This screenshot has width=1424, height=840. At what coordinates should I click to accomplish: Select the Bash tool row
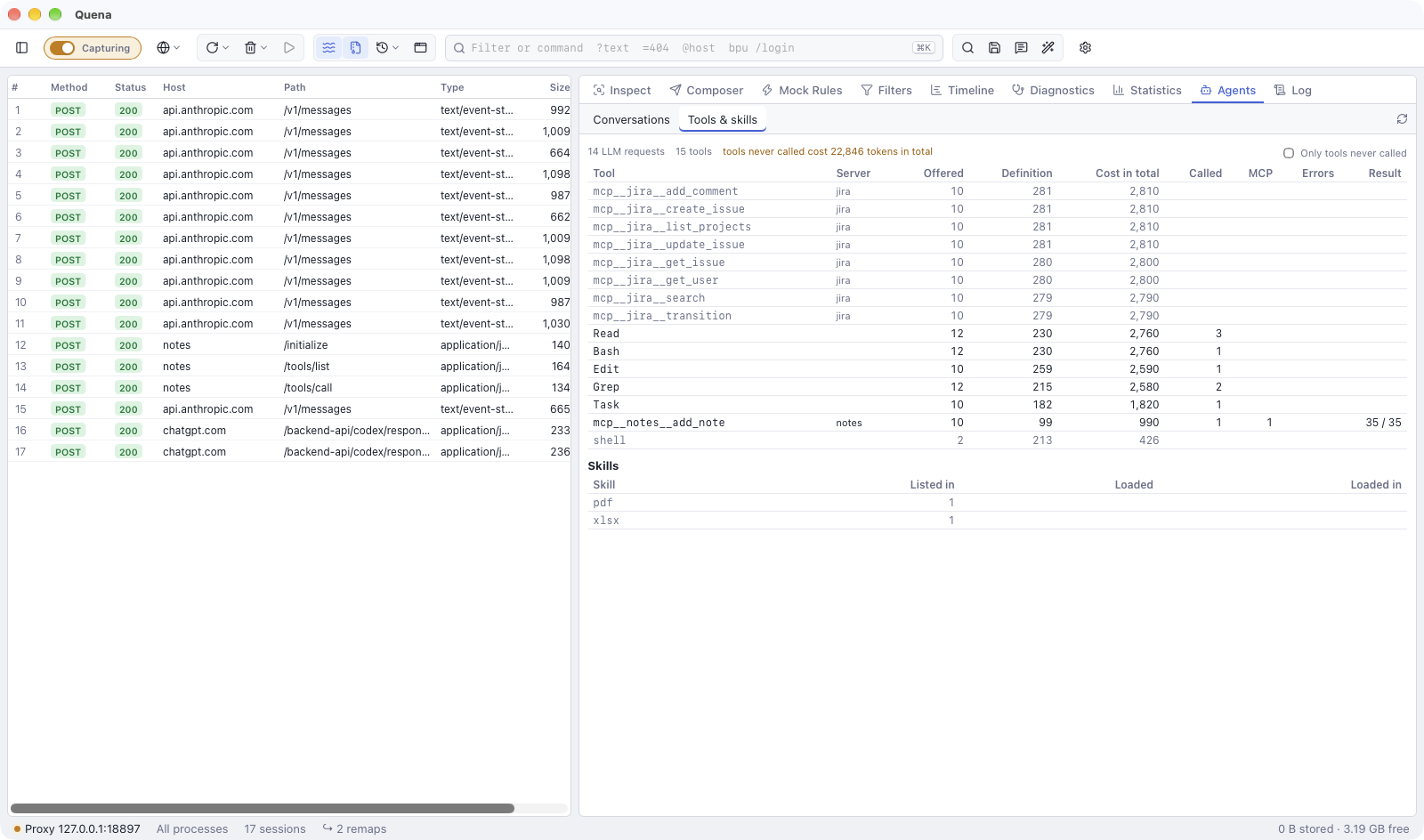(998, 351)
